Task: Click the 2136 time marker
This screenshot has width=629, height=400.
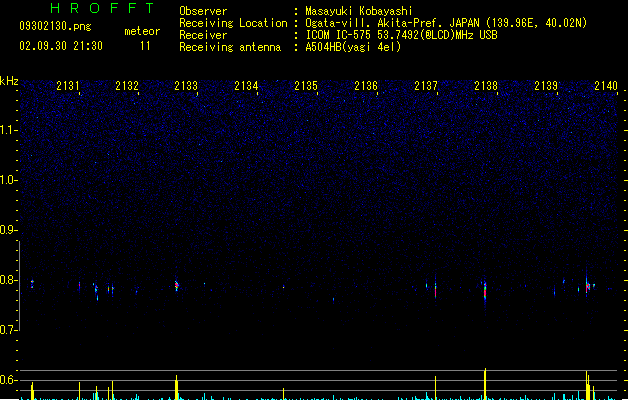Action: 366,86
